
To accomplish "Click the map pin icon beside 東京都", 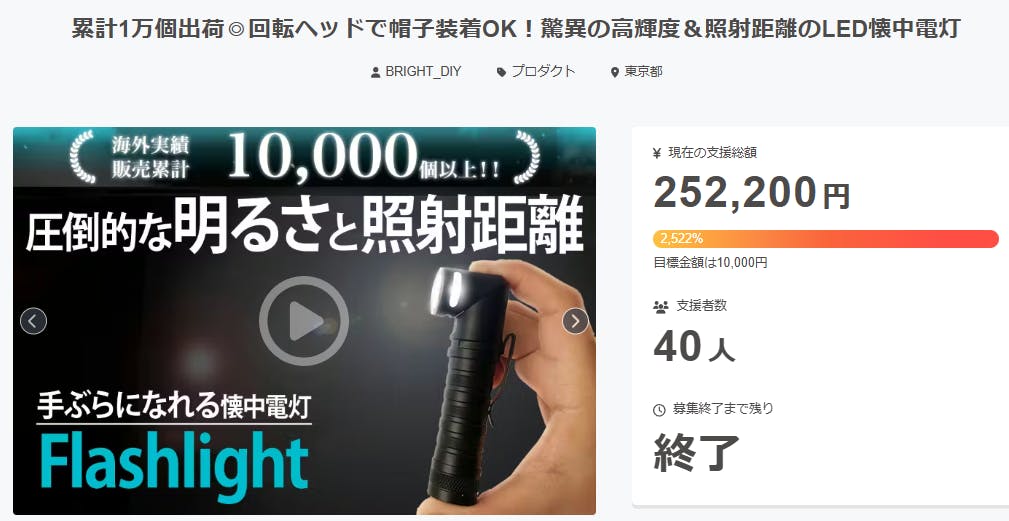I will click(615, 73).
